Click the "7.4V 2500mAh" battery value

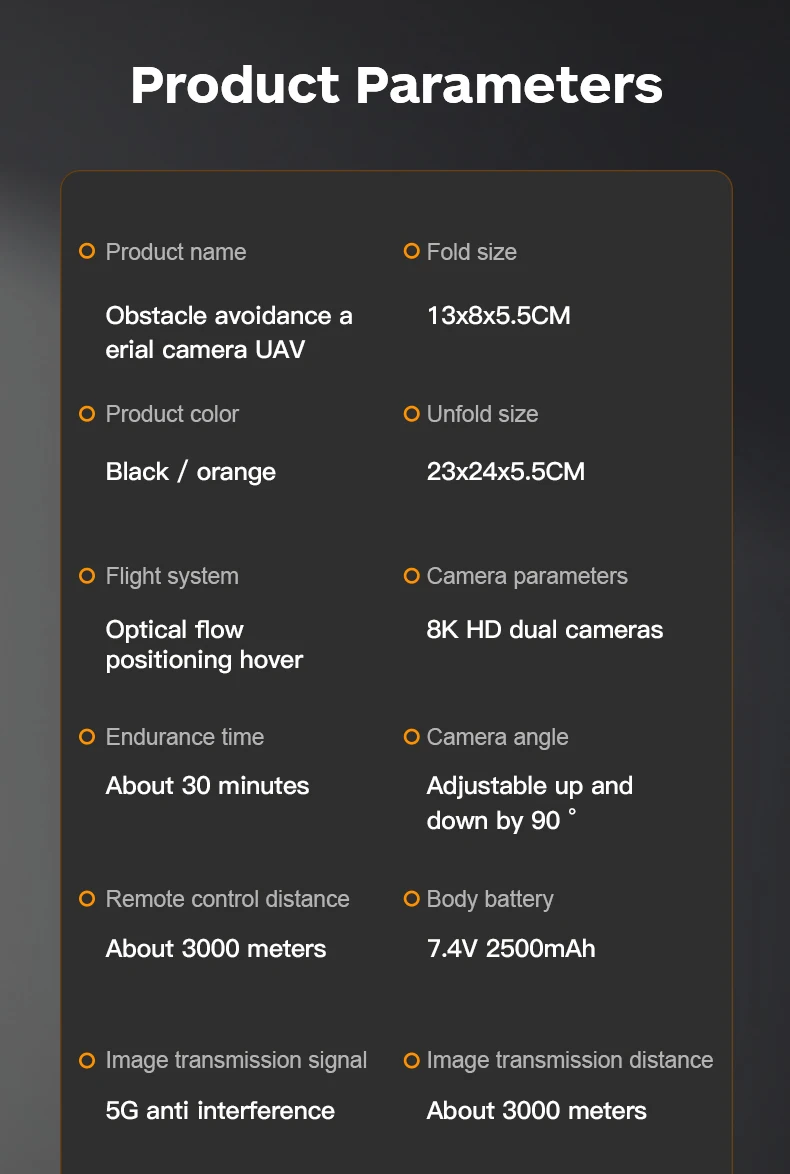(x=510, y=949)
